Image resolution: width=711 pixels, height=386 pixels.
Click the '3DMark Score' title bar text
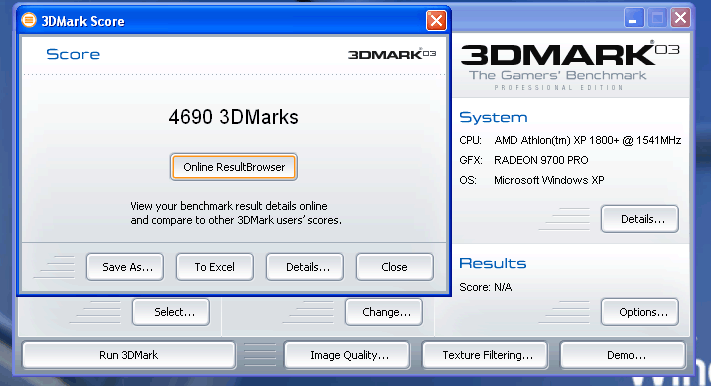tap(83, 21)
